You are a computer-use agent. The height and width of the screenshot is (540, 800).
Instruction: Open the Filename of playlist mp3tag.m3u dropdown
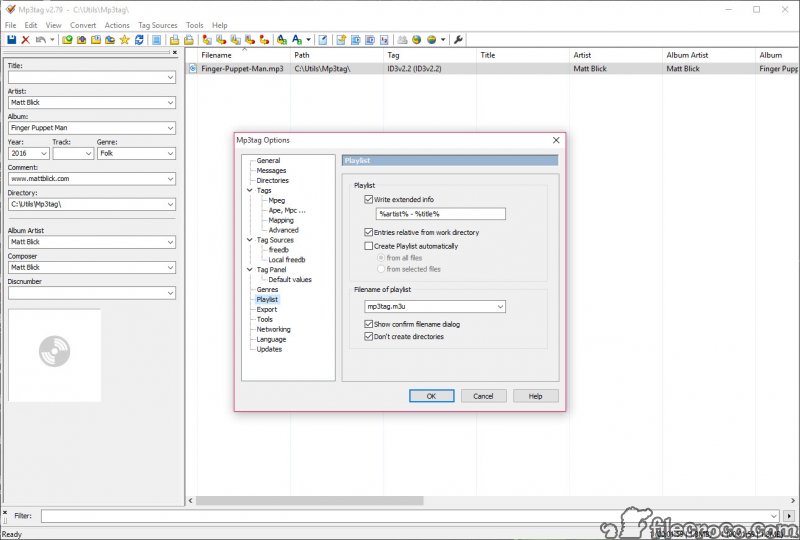tap(501, 307)
